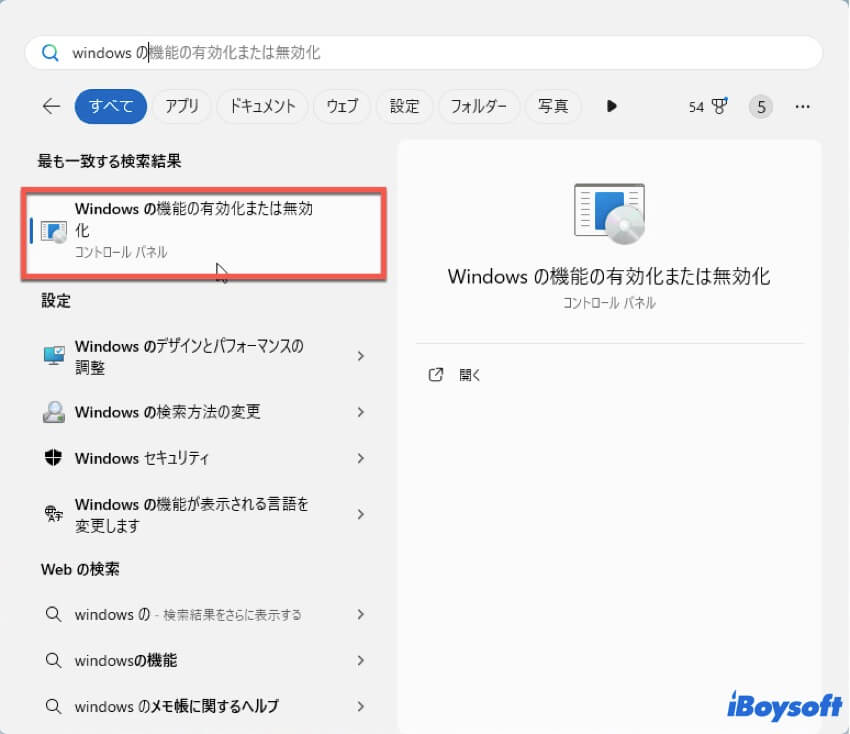
Task: Click the 開く open icon in preview pane
Action: click(x=436, y=375)
